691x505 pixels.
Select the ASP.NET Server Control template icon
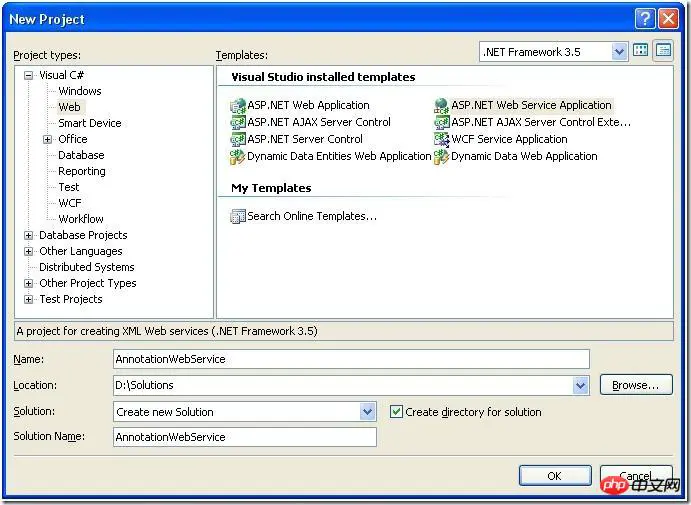(238, 139)
